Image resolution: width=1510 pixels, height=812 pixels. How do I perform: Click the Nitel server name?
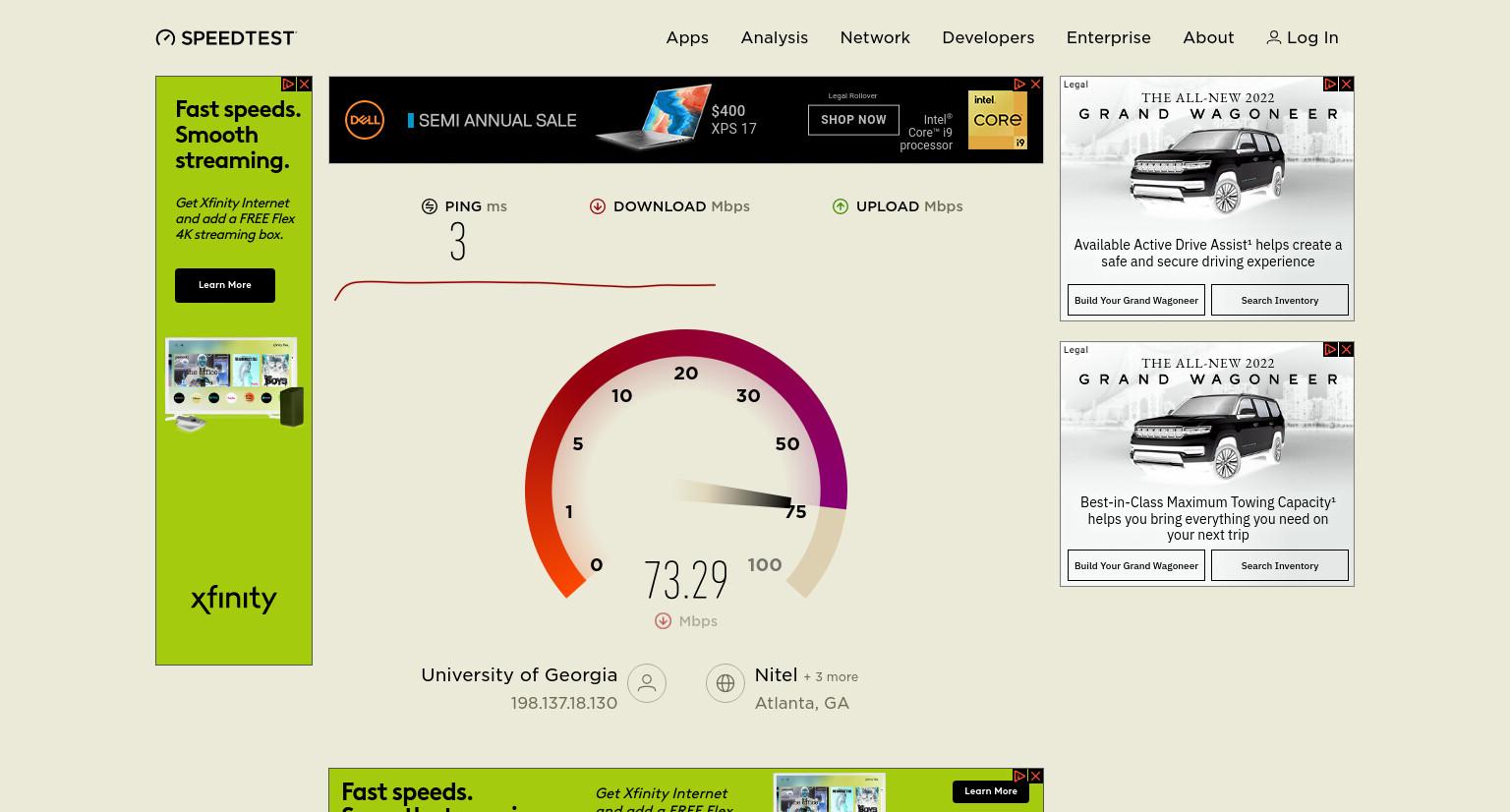pyautogui.click(x=776, y=675)
